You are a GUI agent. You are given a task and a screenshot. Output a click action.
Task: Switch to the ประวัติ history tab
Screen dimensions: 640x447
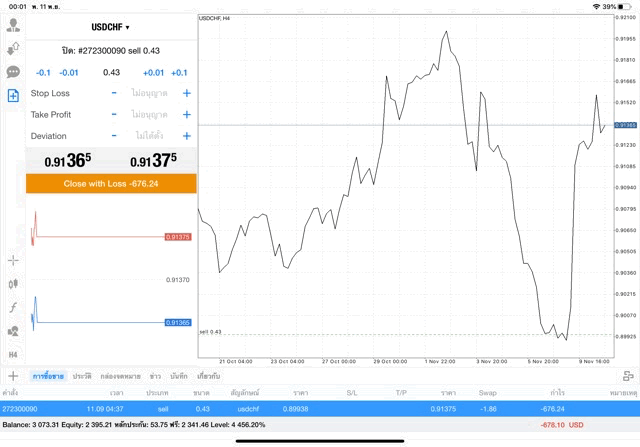coord(82,376)
